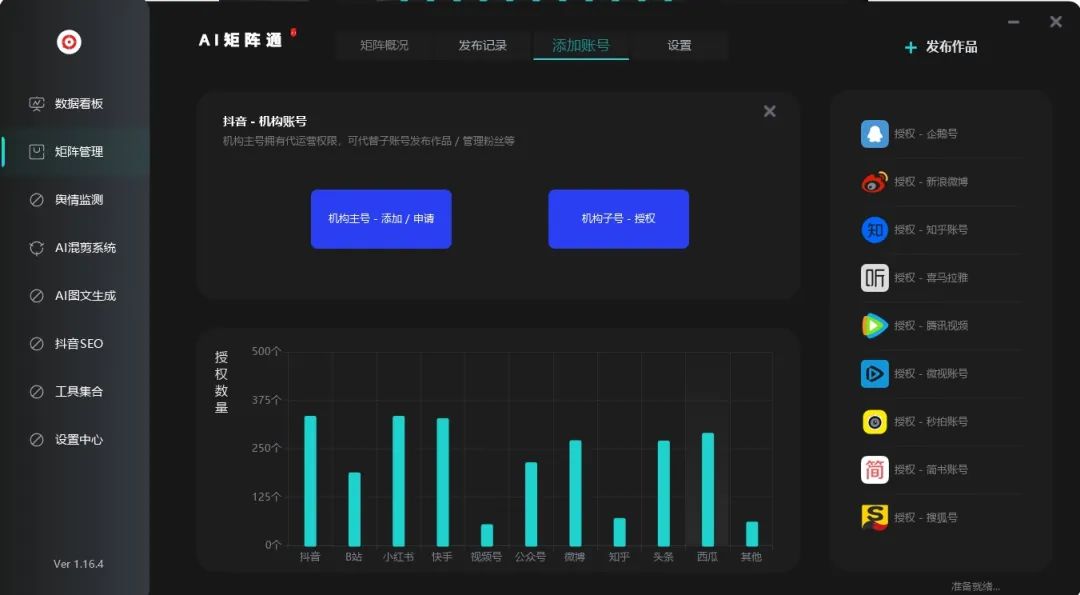This screenshot has height=595, width=1080.
Task: Click the 小红书 bar in chart
Action: coord(398,481)
